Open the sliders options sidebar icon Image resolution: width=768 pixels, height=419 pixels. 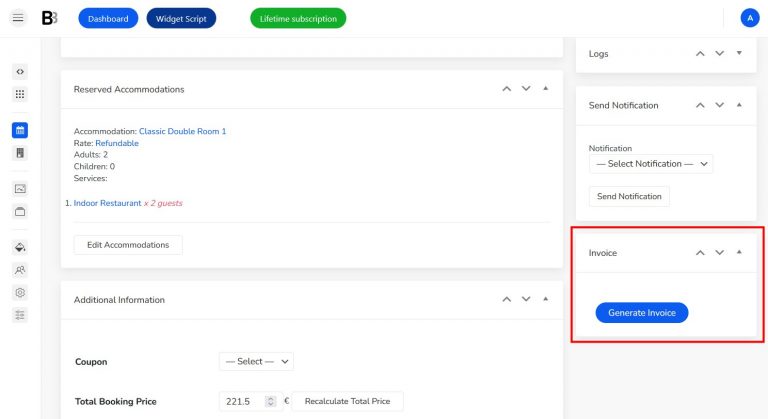(20, 315)
